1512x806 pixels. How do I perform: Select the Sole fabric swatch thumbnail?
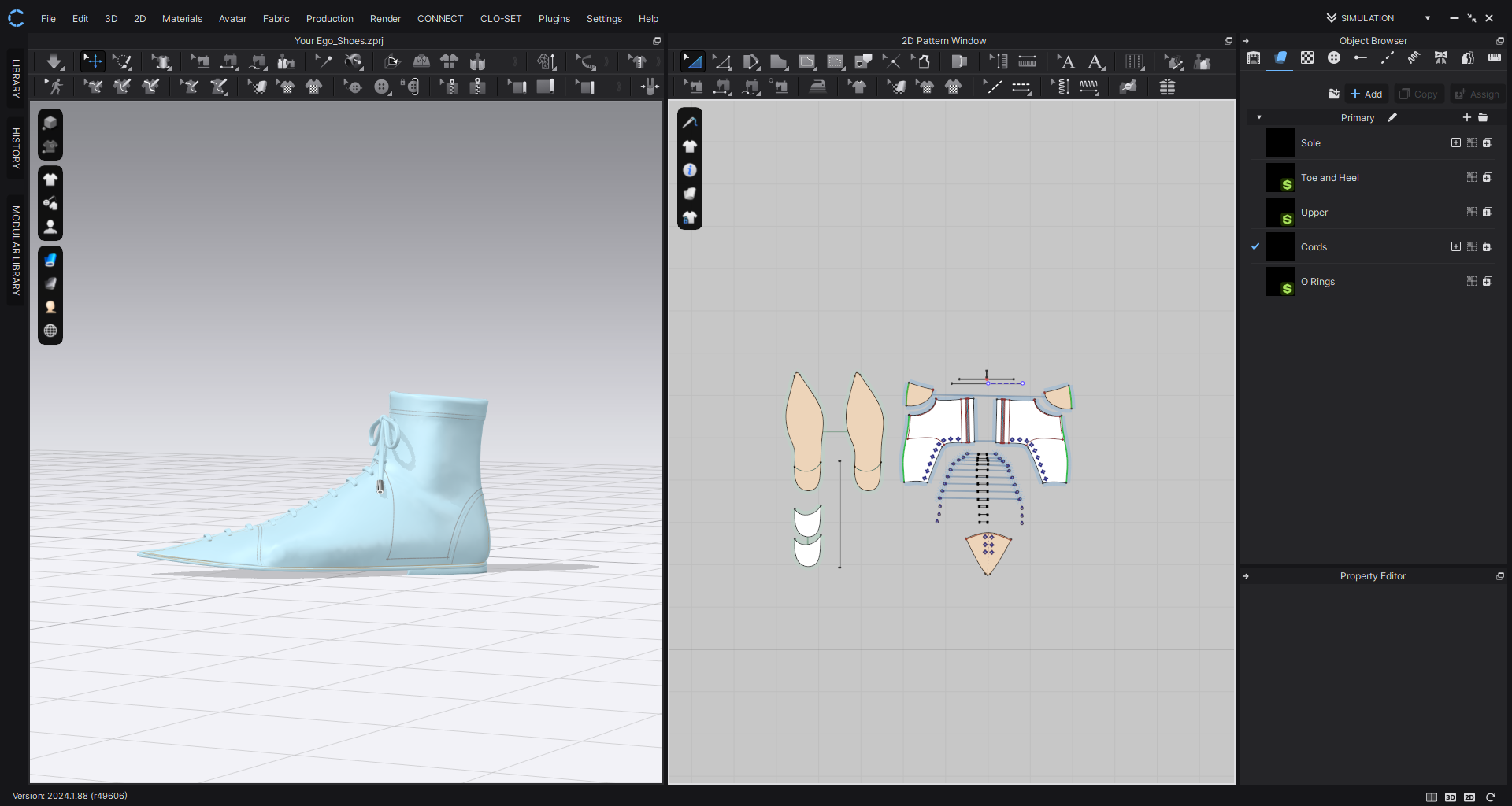pyautogui.click(x=1280, y=143)
